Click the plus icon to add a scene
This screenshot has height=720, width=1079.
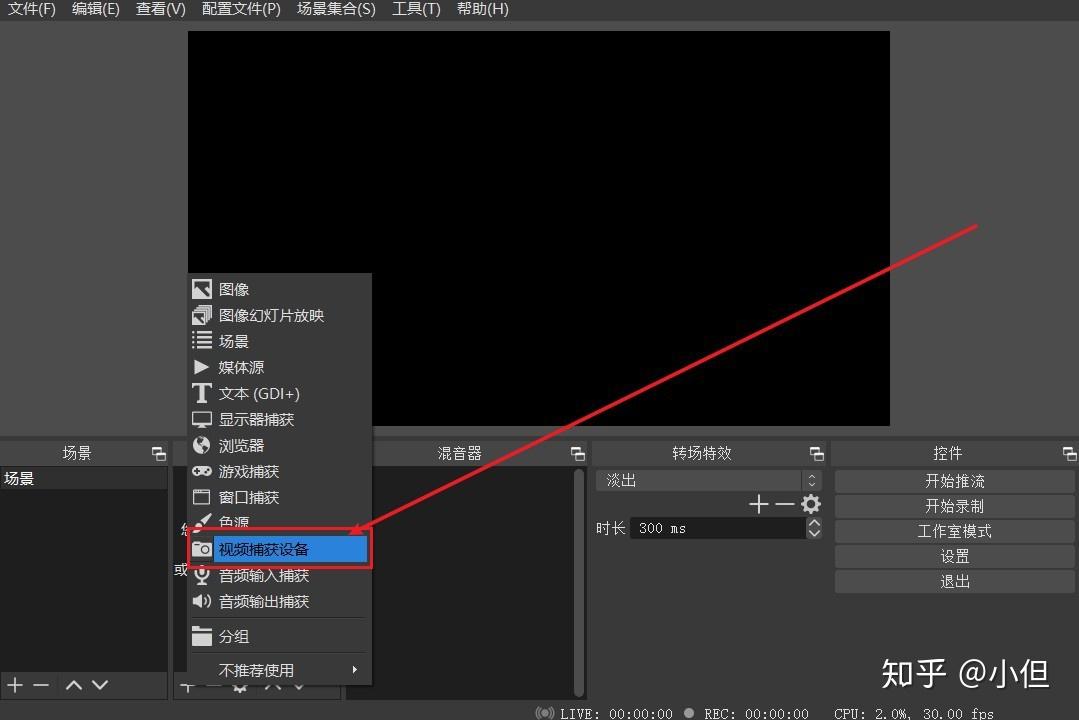pyautogui.click(x=16, y=685)
